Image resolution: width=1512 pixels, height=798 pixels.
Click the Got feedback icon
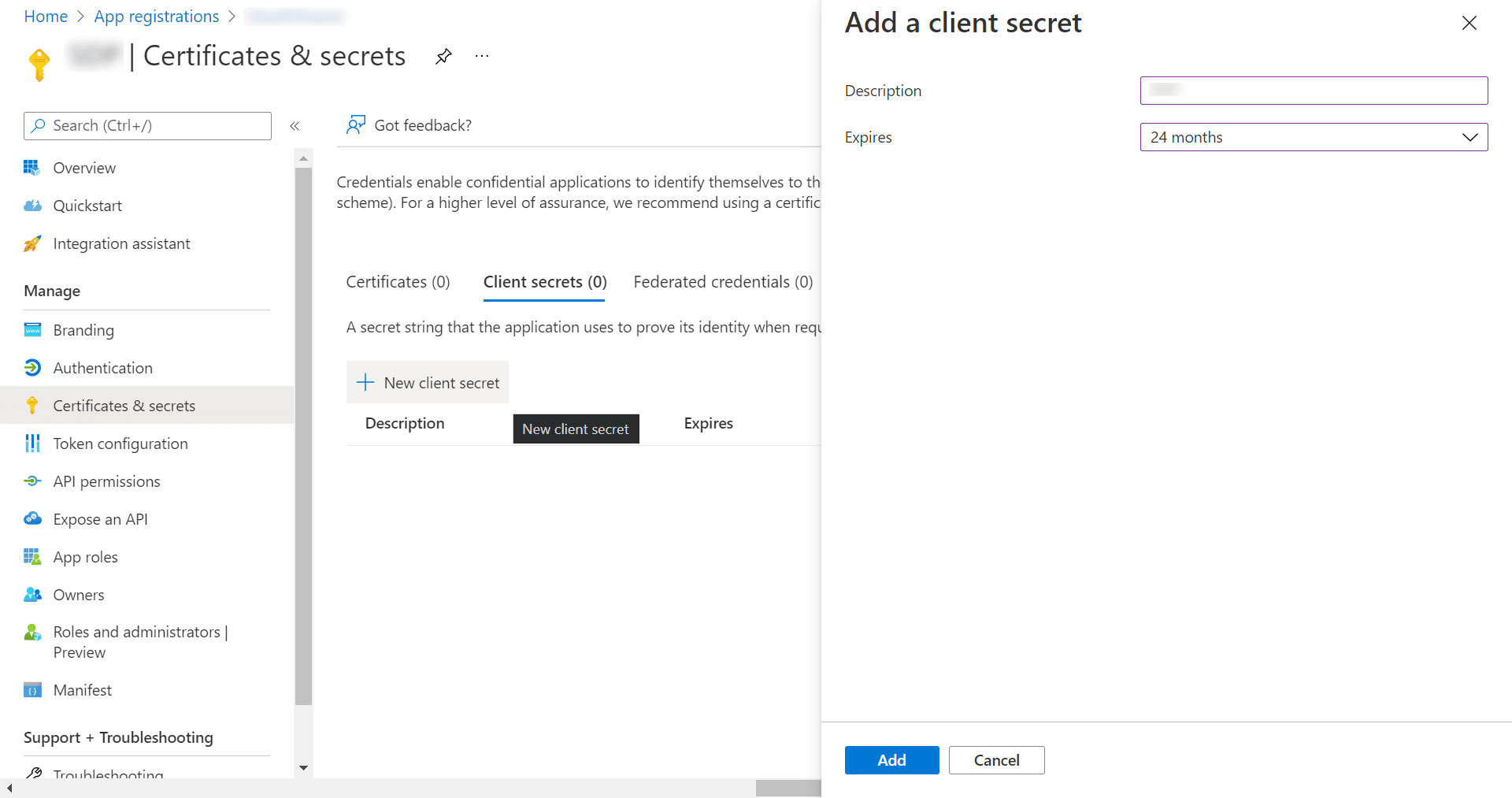356,125
